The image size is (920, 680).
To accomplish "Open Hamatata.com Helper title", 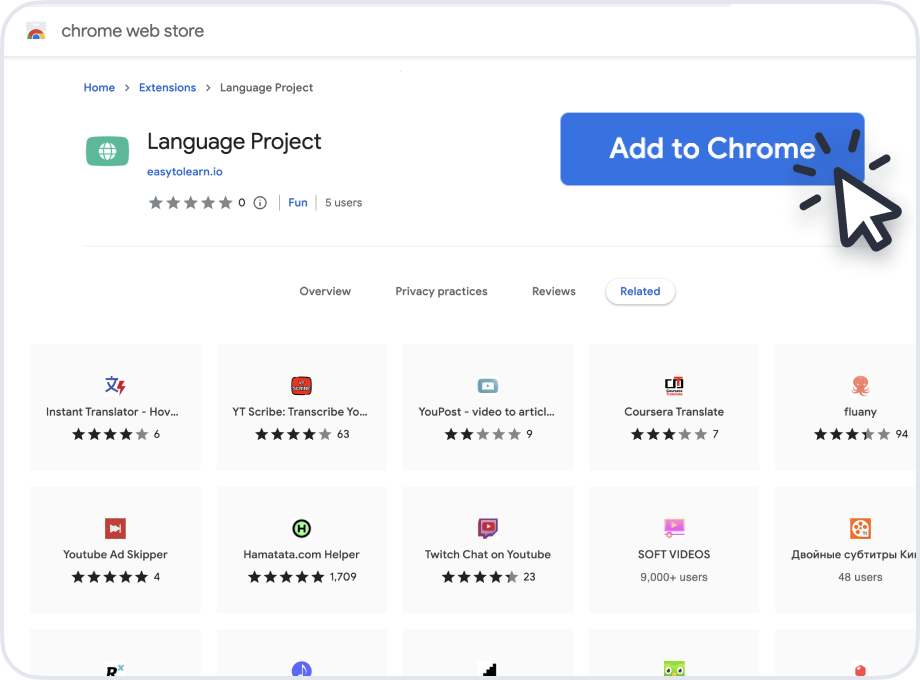I will [x=302, y=554].
